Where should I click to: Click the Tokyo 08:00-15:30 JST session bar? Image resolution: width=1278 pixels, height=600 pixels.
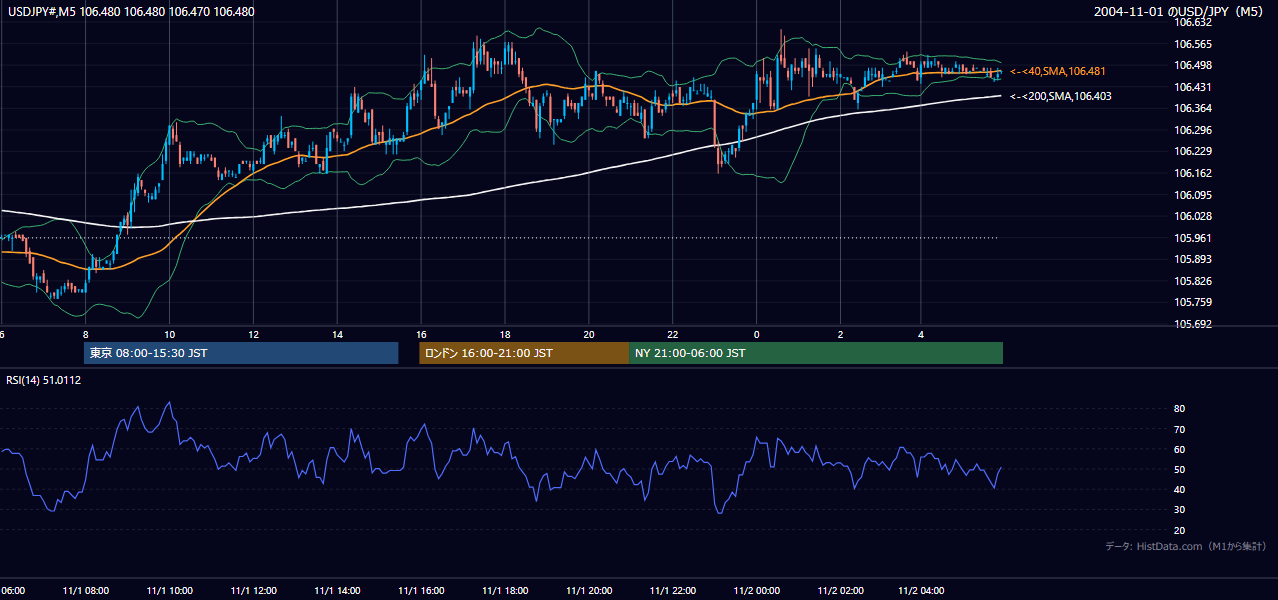[241, 353]
